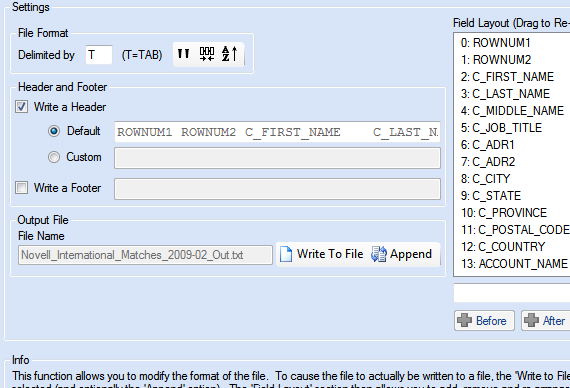
Task: Click the Custom header text field
Action: point(277,158)
